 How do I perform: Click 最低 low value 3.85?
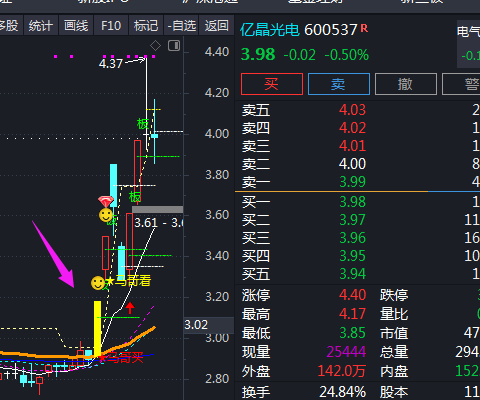[x=352, y=333]
